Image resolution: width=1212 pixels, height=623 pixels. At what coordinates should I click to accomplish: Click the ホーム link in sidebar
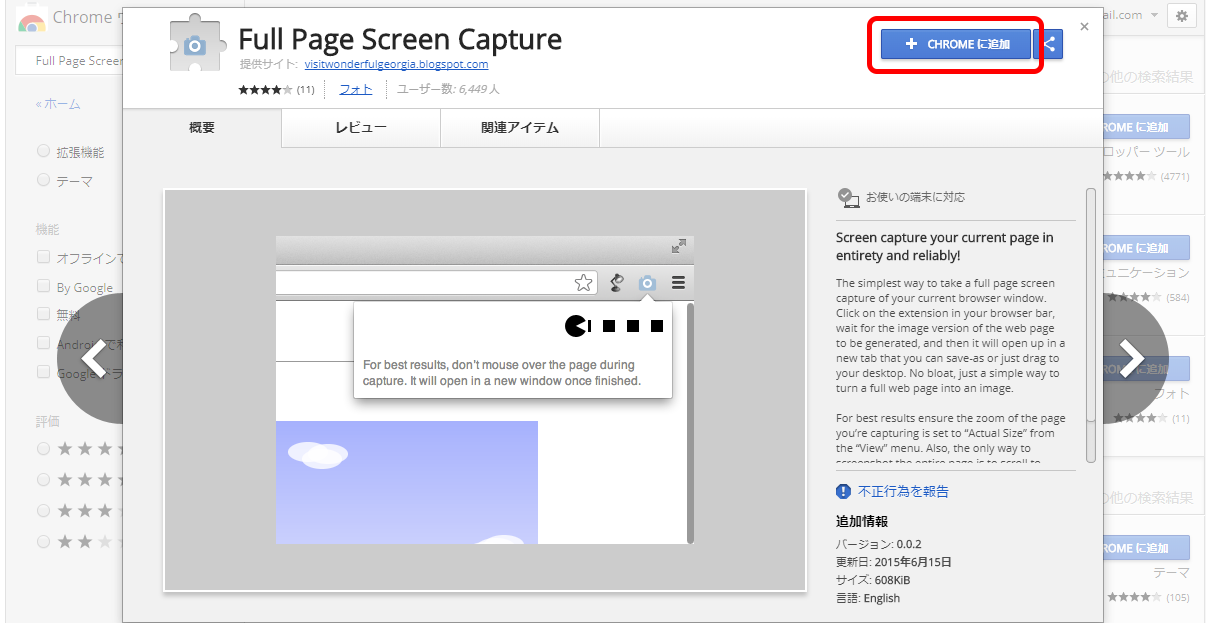[x=58, y=104]
